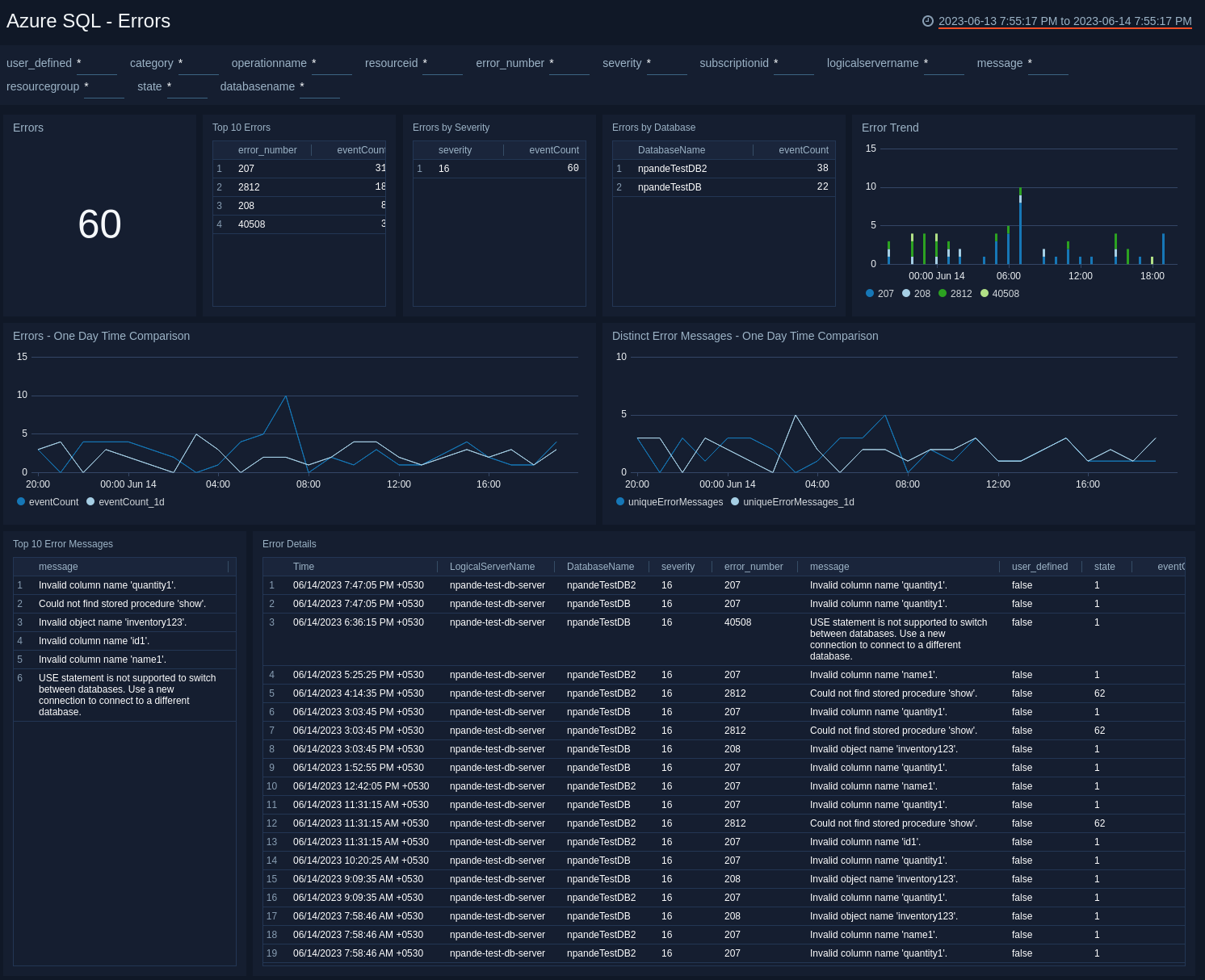Focus the user_defined filter field
The image size is (1205, 980).
point(97,64)
